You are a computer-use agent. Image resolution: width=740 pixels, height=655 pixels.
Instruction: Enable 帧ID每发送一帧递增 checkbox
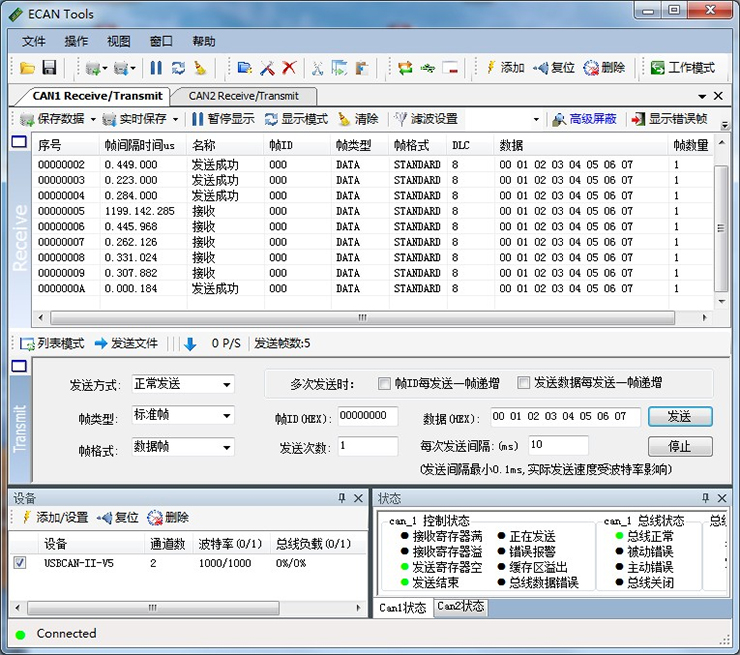[x=385, y=383]
